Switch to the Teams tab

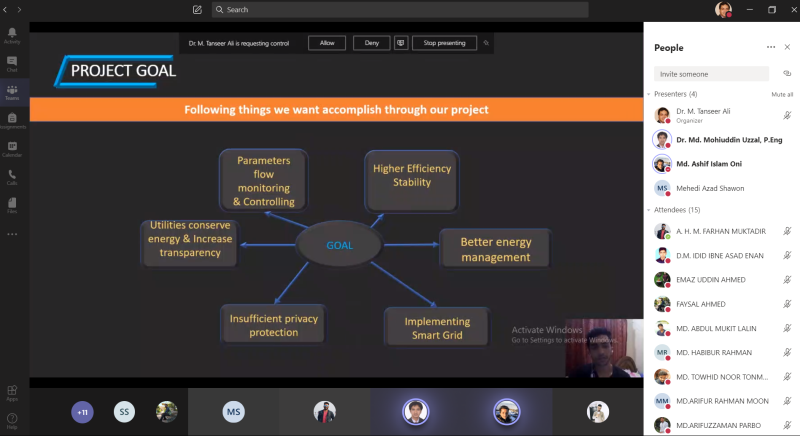12,92
